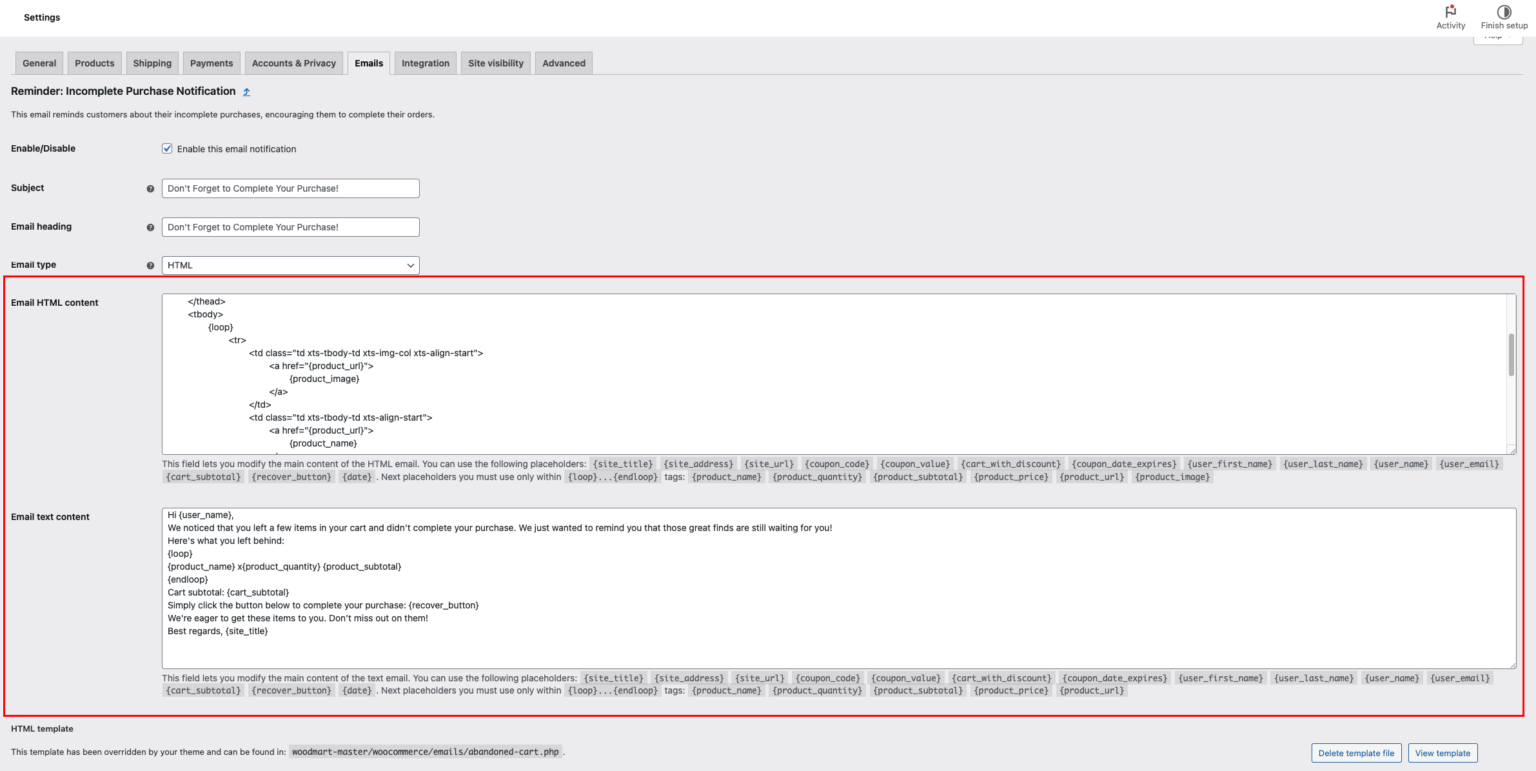This screenshot has width=1536, height=771.
Task: Show the help tooltip for Email type
Action: [x=151, y=266]
